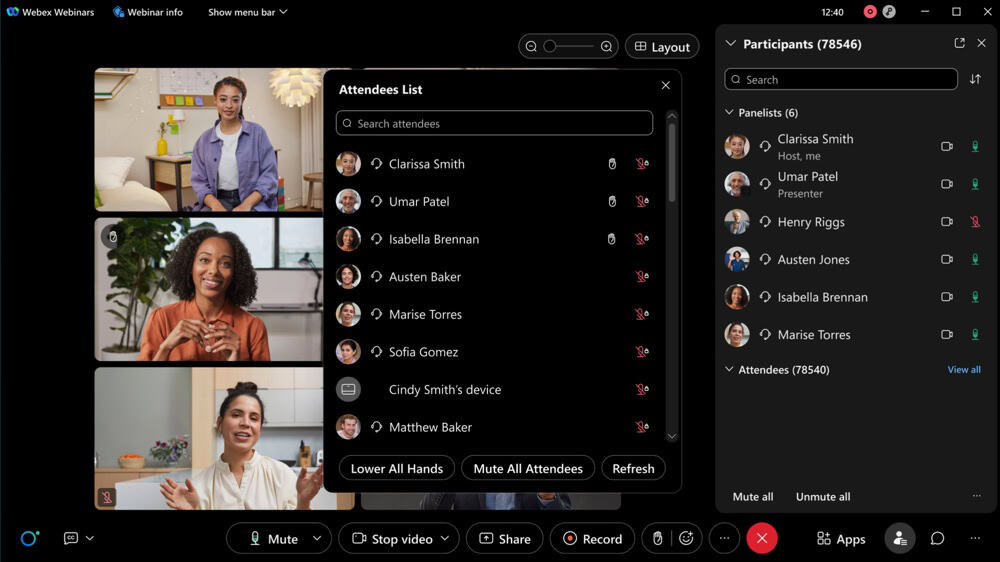This screenshot has height=562, width=1000.
Task: Click the red end webinar button
Action: [762, 538]
